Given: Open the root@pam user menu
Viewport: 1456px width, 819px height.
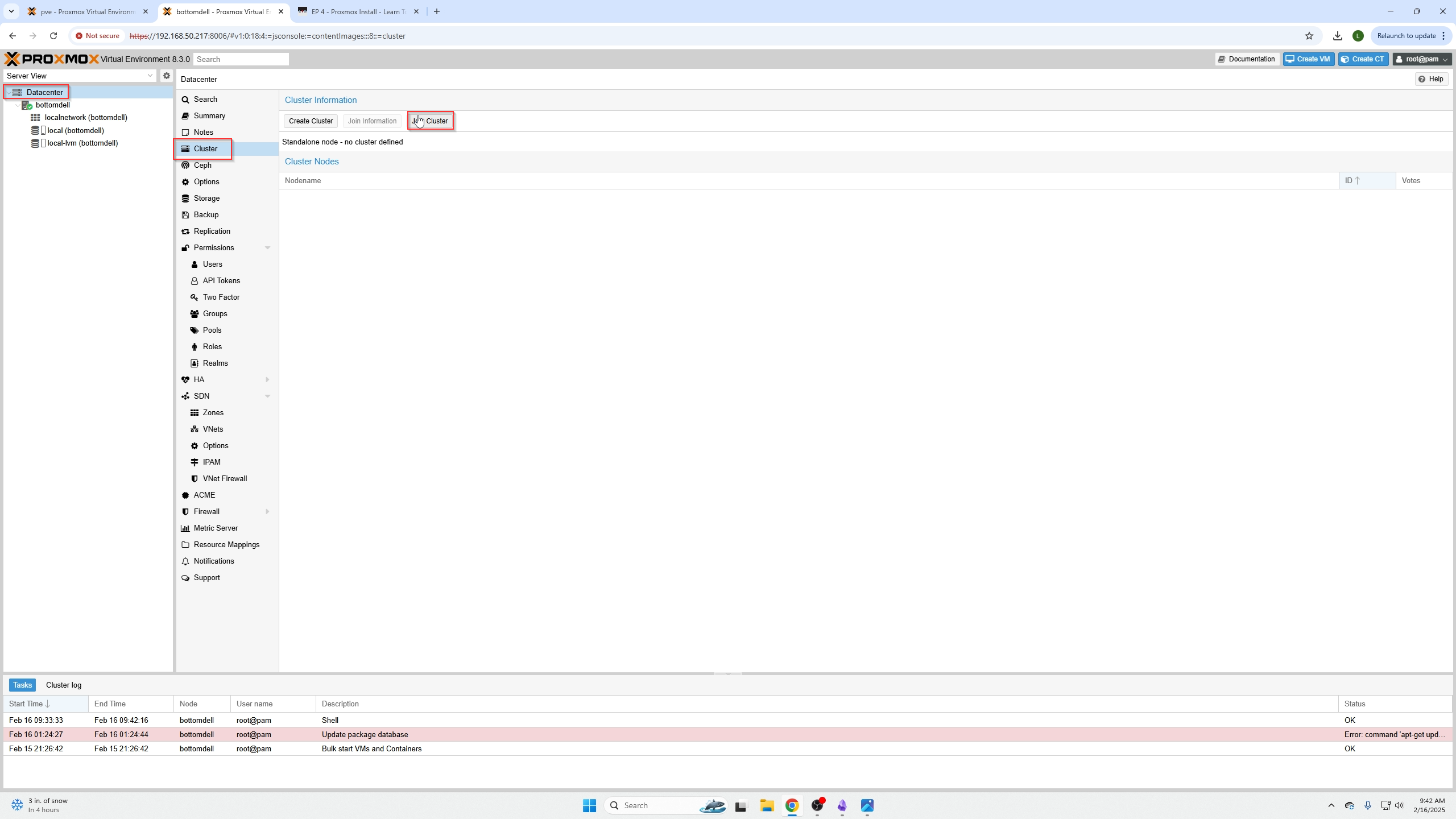Looking at the screenshot, I should pyautogui.click(x=1422, y=59).
